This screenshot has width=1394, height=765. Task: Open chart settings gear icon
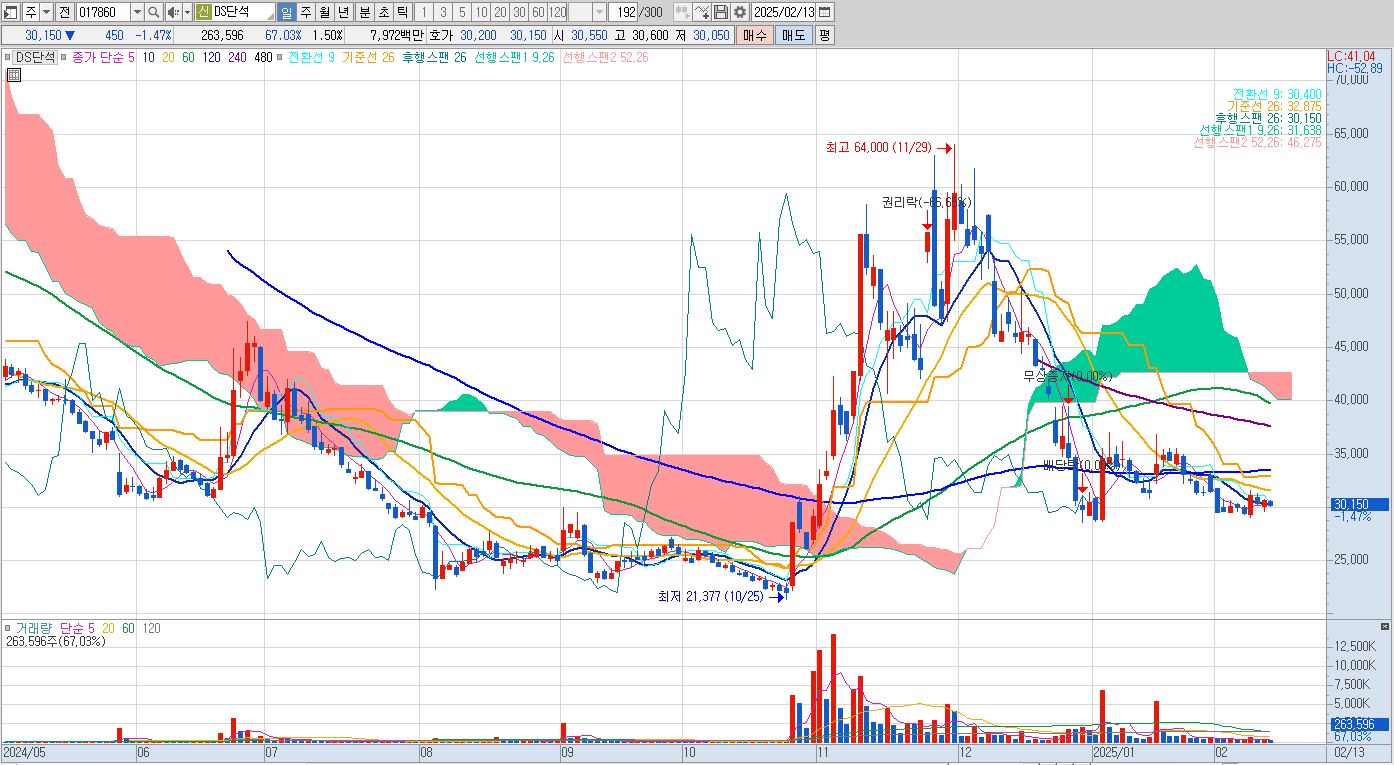tap(739, 12)
